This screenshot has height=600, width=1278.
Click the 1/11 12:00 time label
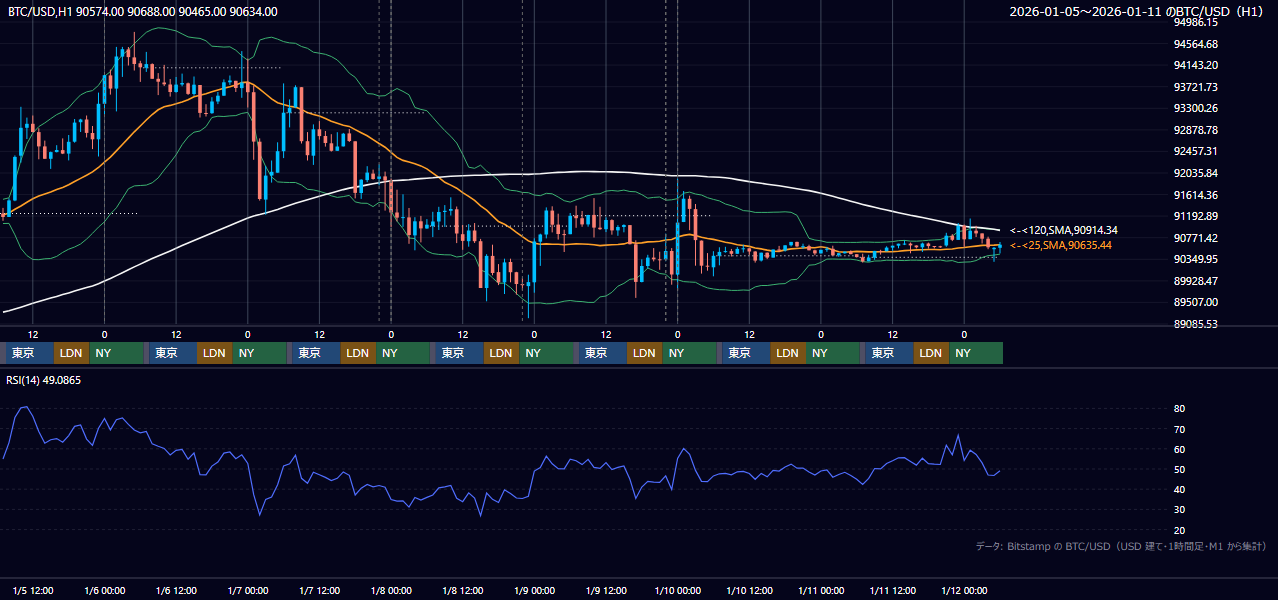click(x=893, y=590)
